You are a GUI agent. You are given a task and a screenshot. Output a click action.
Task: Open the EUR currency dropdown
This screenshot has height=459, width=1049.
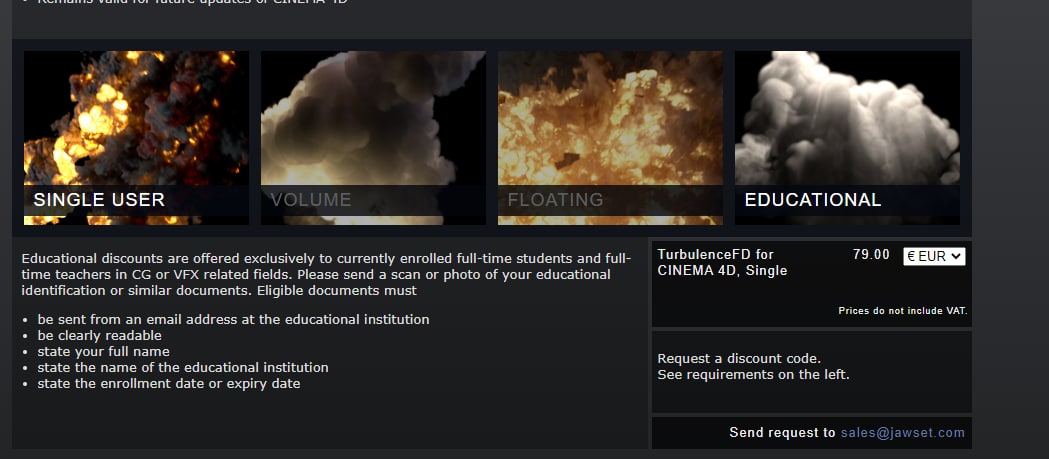(x=934, y=256)
